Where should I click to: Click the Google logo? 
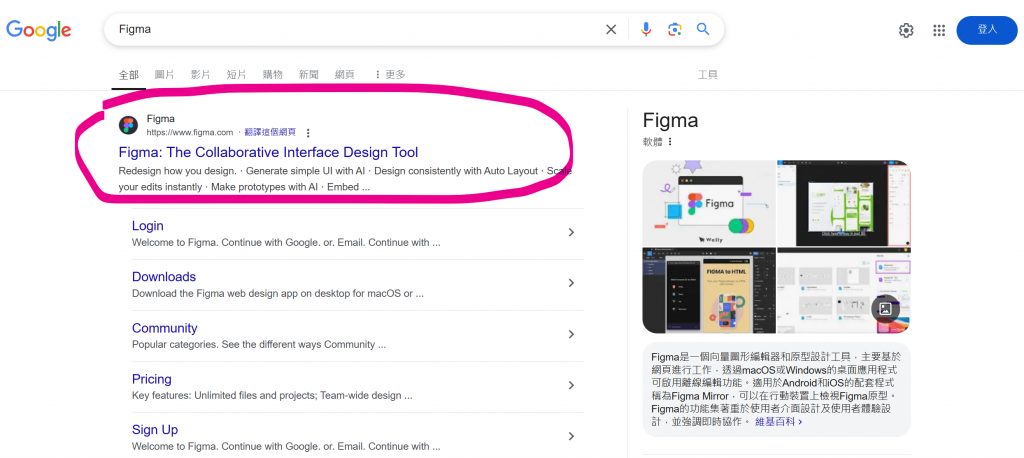point(39,29)
